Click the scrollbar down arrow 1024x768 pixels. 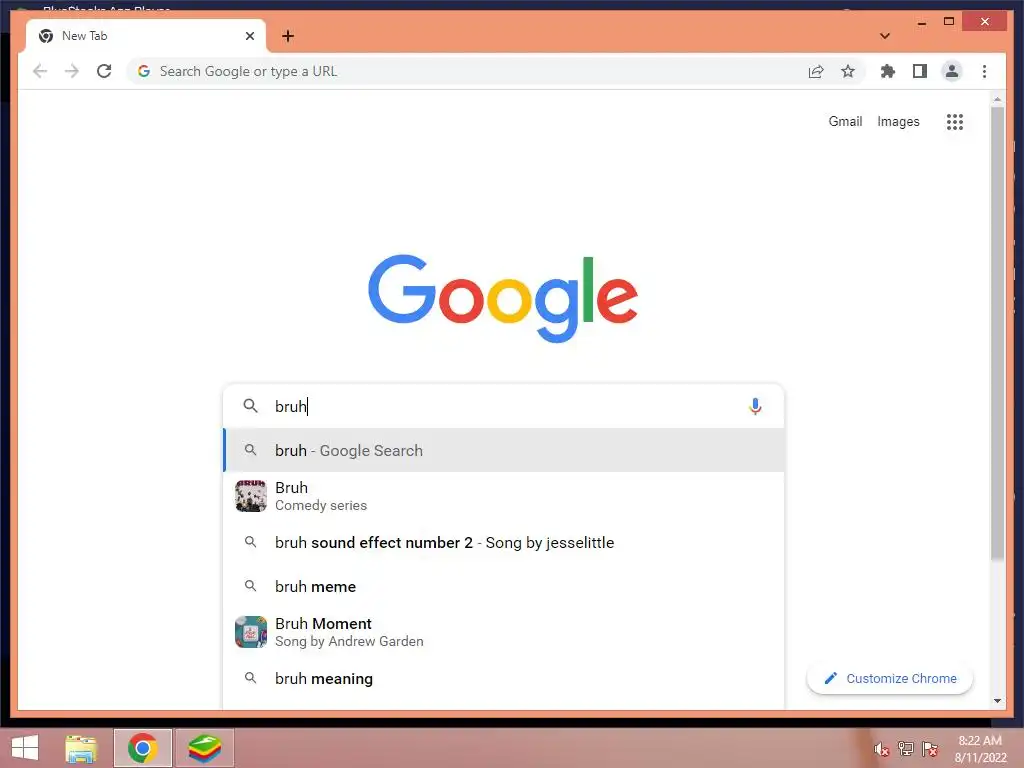tap(997, 701)
